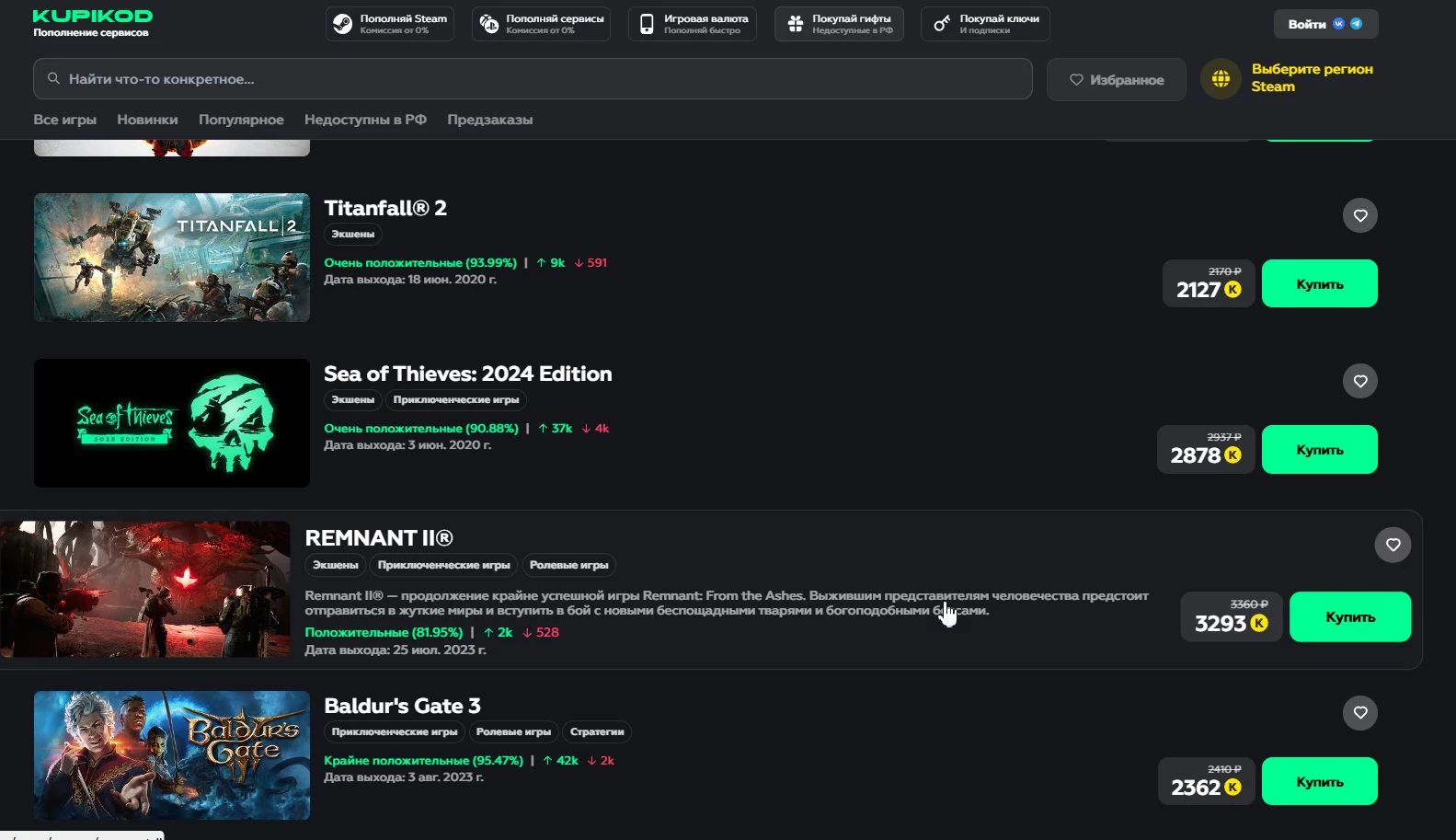Switch to the Новинки tab
The width and height of the screenshot is (1456, 840).
point(147,120)
